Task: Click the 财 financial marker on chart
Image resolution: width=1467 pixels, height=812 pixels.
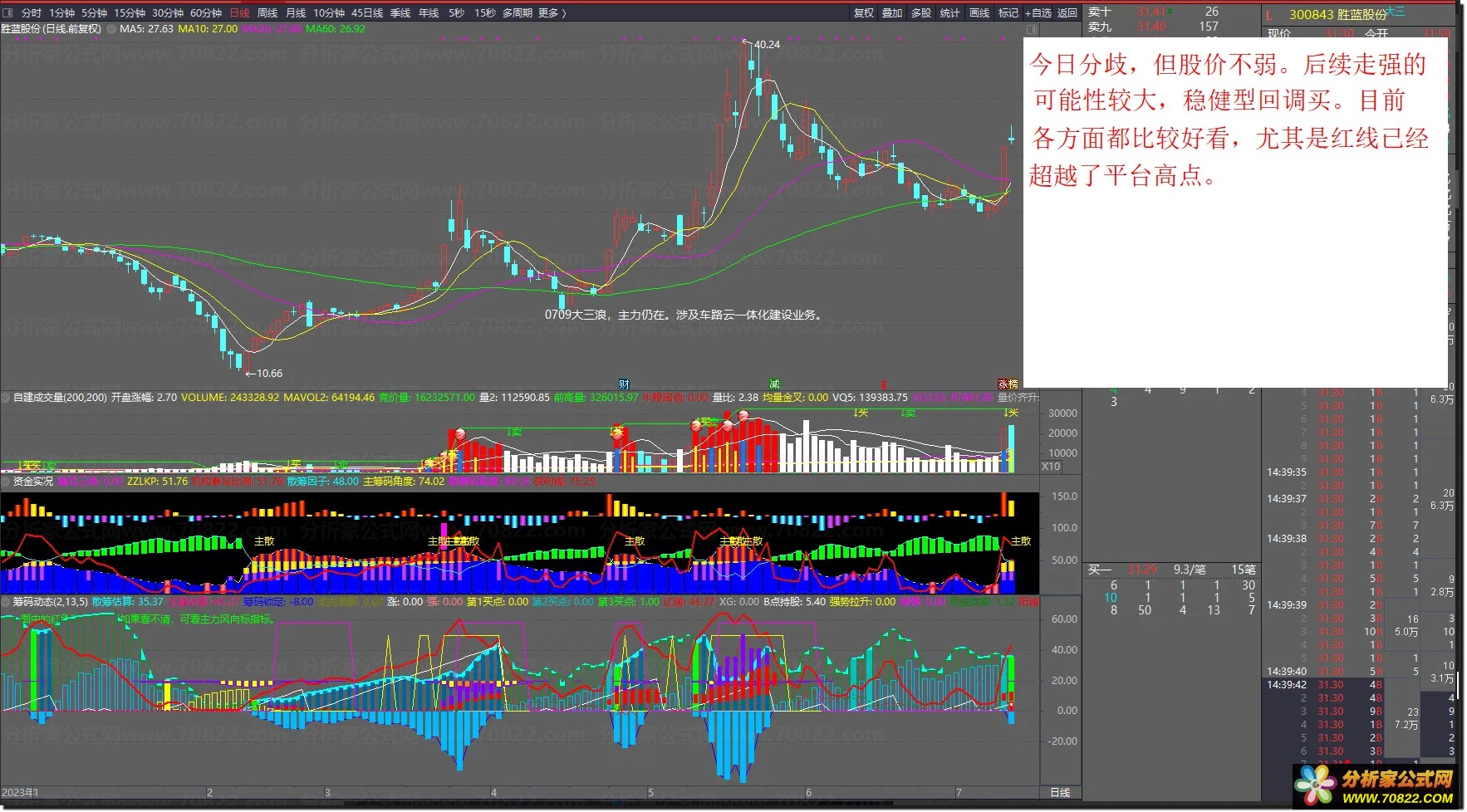Action: pos(624,384)
